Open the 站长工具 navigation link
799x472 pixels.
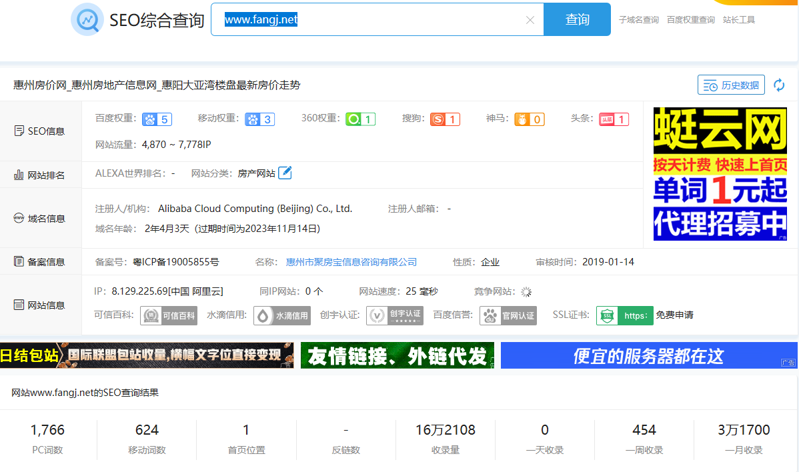click(739, 20)
